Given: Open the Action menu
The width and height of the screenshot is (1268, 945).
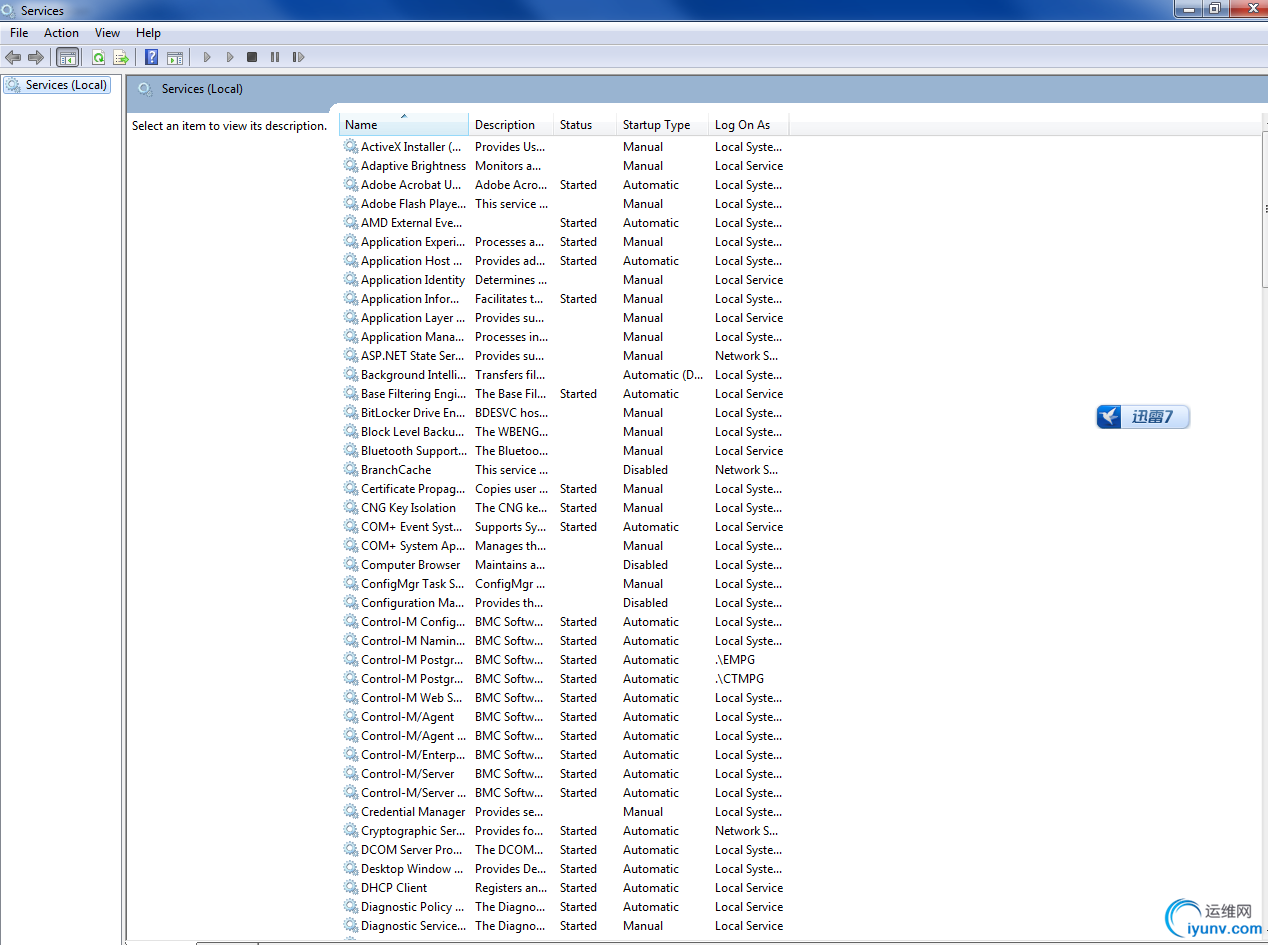Looking at the screenshot, I should tap(61, 33).
